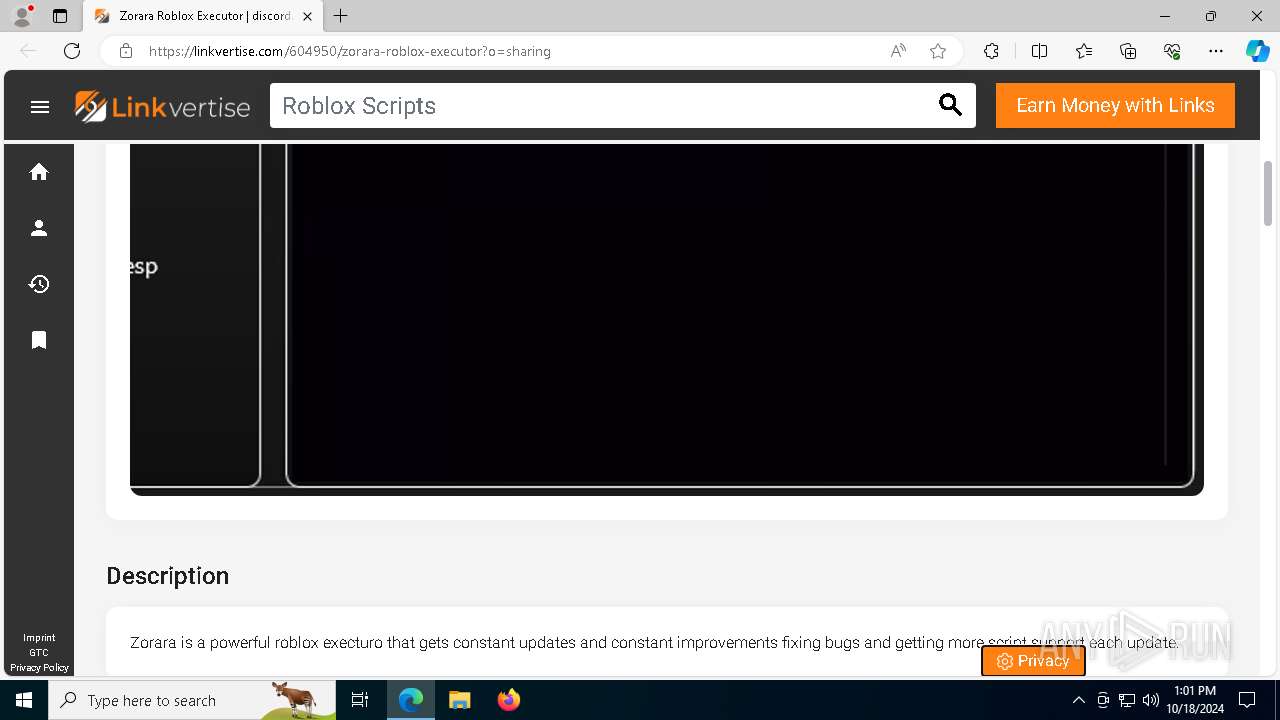The height and width of the screenshot is (720, 1280).
Task: Close the Zorara Roblox Executor tab
Action: [x=308, y=16]
